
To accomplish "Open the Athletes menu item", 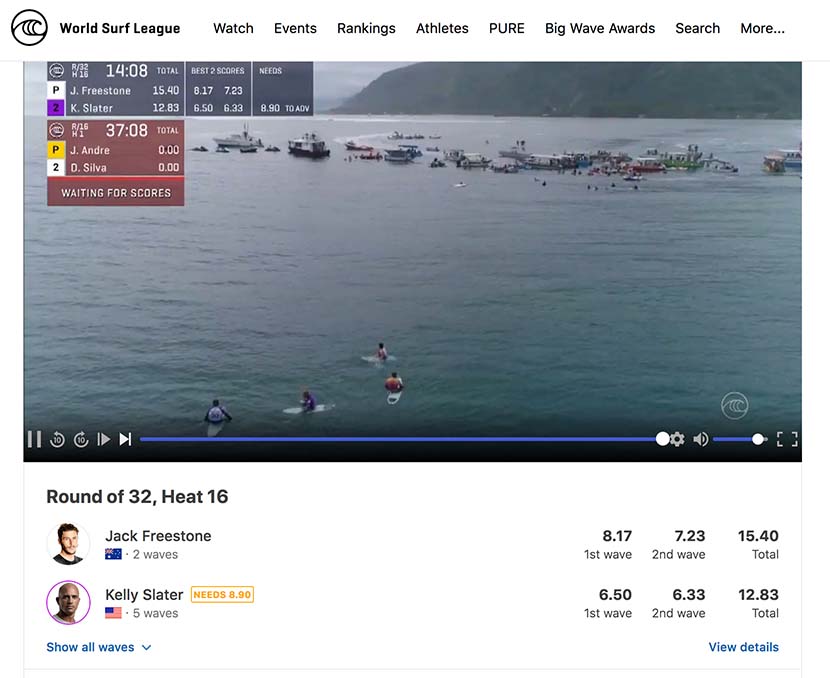I will [x=442, y=28].
